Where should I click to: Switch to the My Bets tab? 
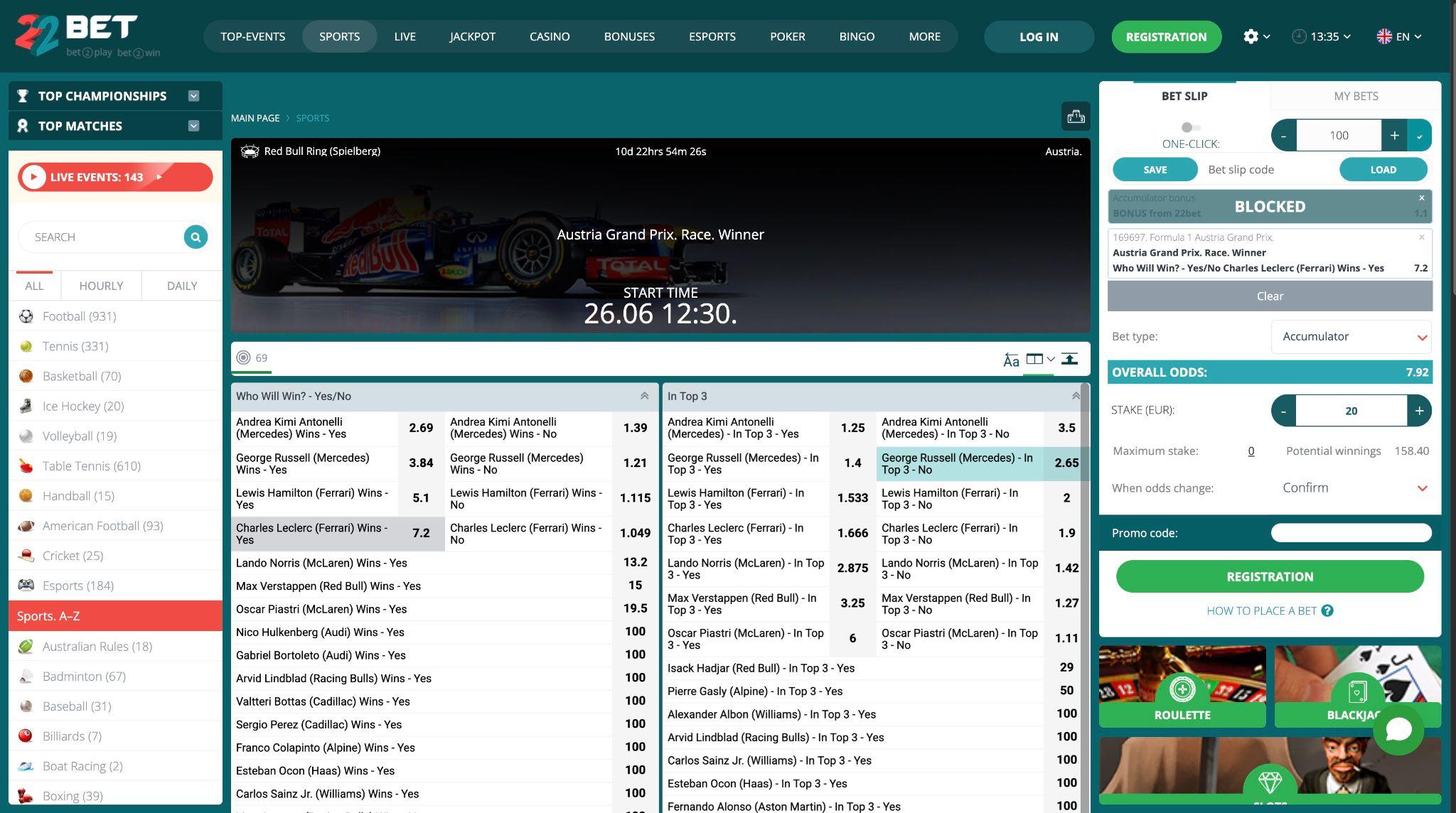click(x=1356, y=96)
